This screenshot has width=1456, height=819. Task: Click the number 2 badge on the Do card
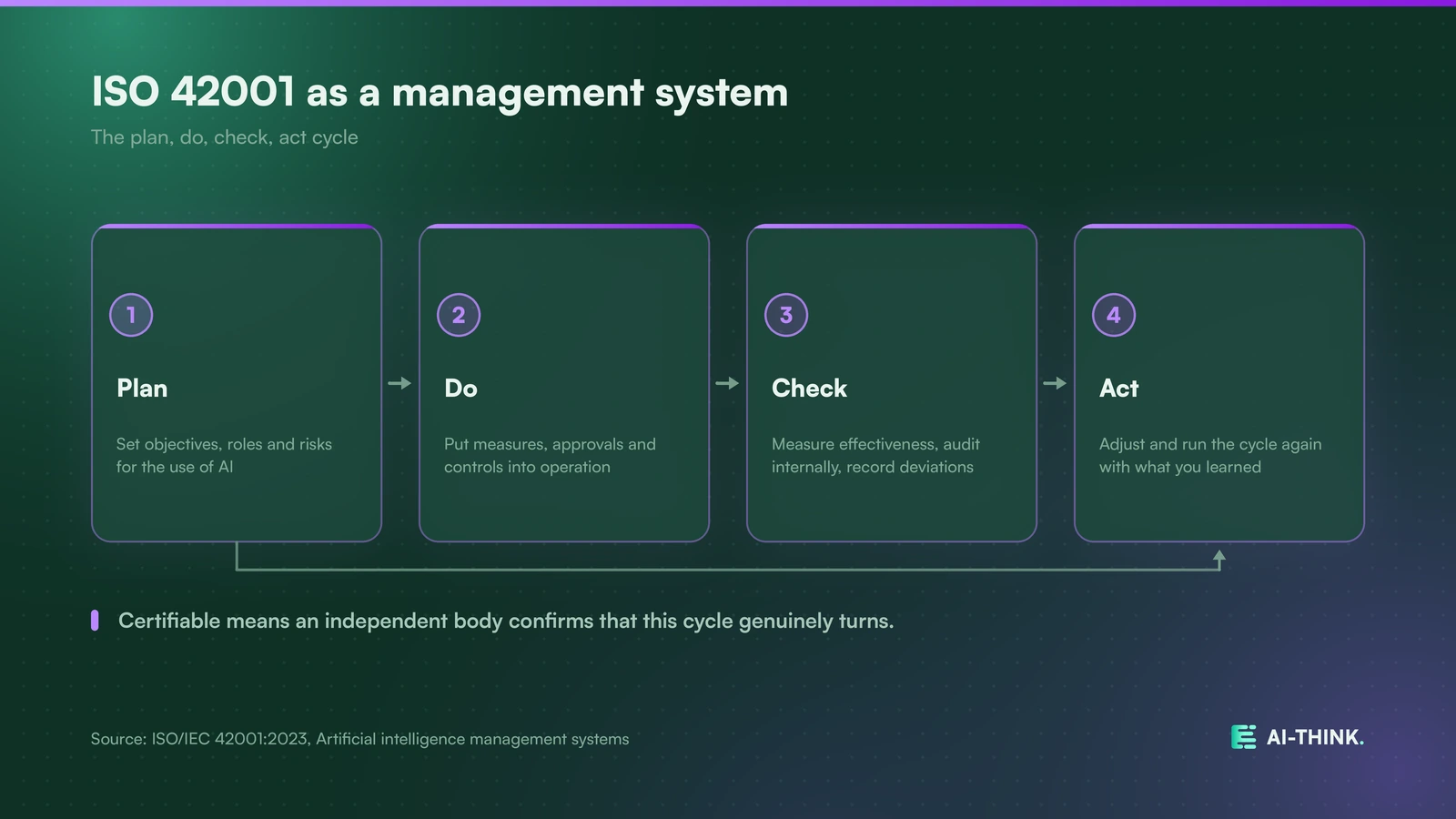(x=459, y=315)
